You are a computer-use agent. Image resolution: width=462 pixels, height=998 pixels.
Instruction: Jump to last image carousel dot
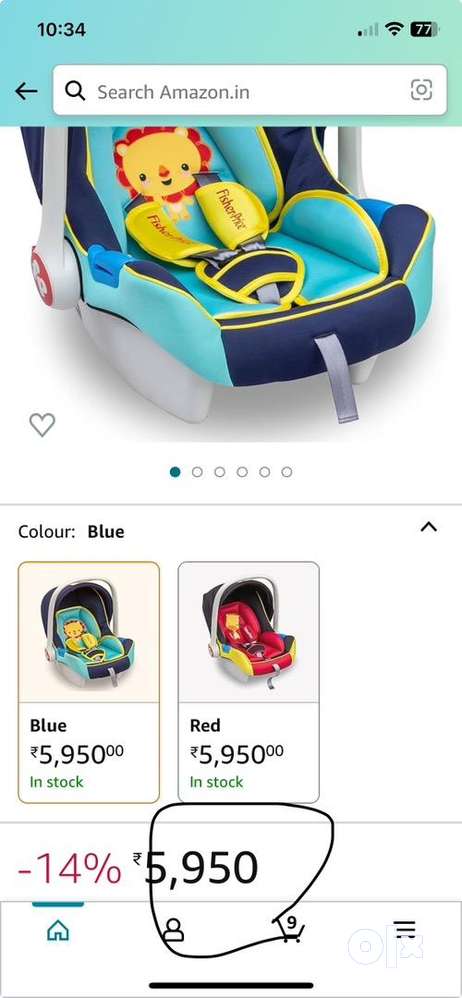(287, 472)
